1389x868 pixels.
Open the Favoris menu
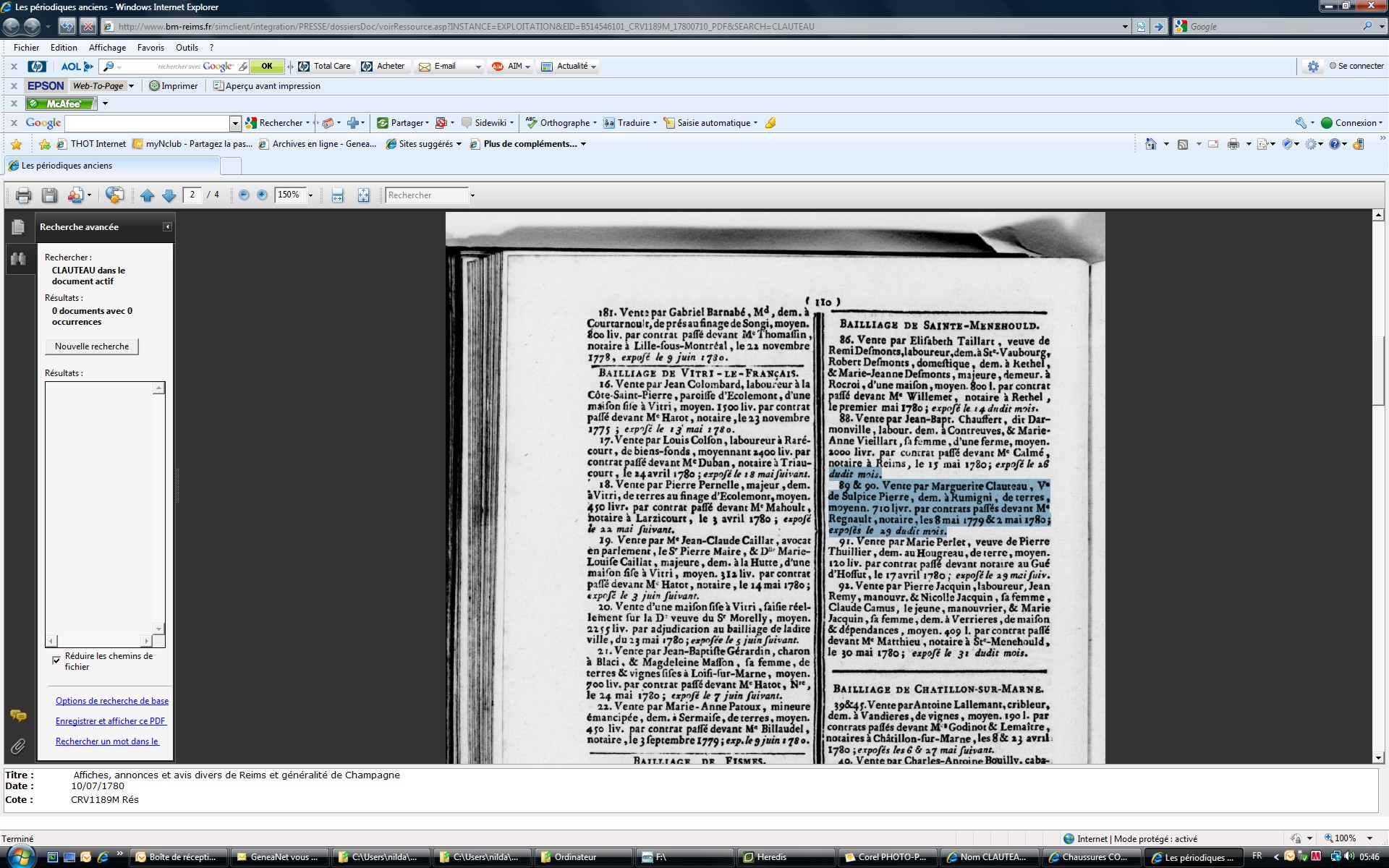click(x=150, y=48)
